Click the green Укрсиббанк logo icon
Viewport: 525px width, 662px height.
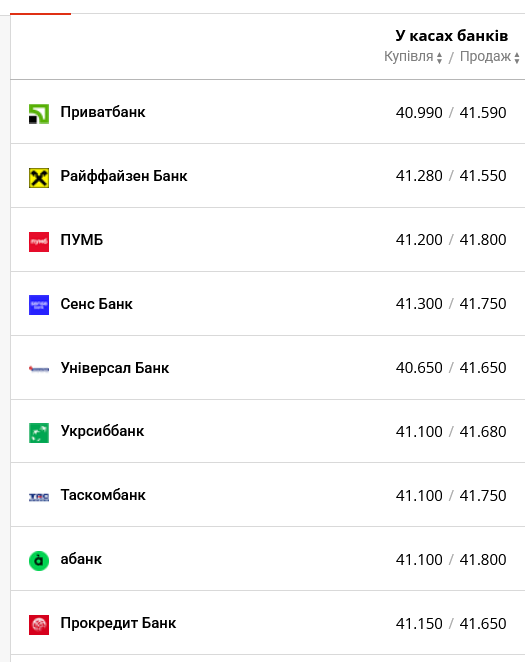click(39, 433)
